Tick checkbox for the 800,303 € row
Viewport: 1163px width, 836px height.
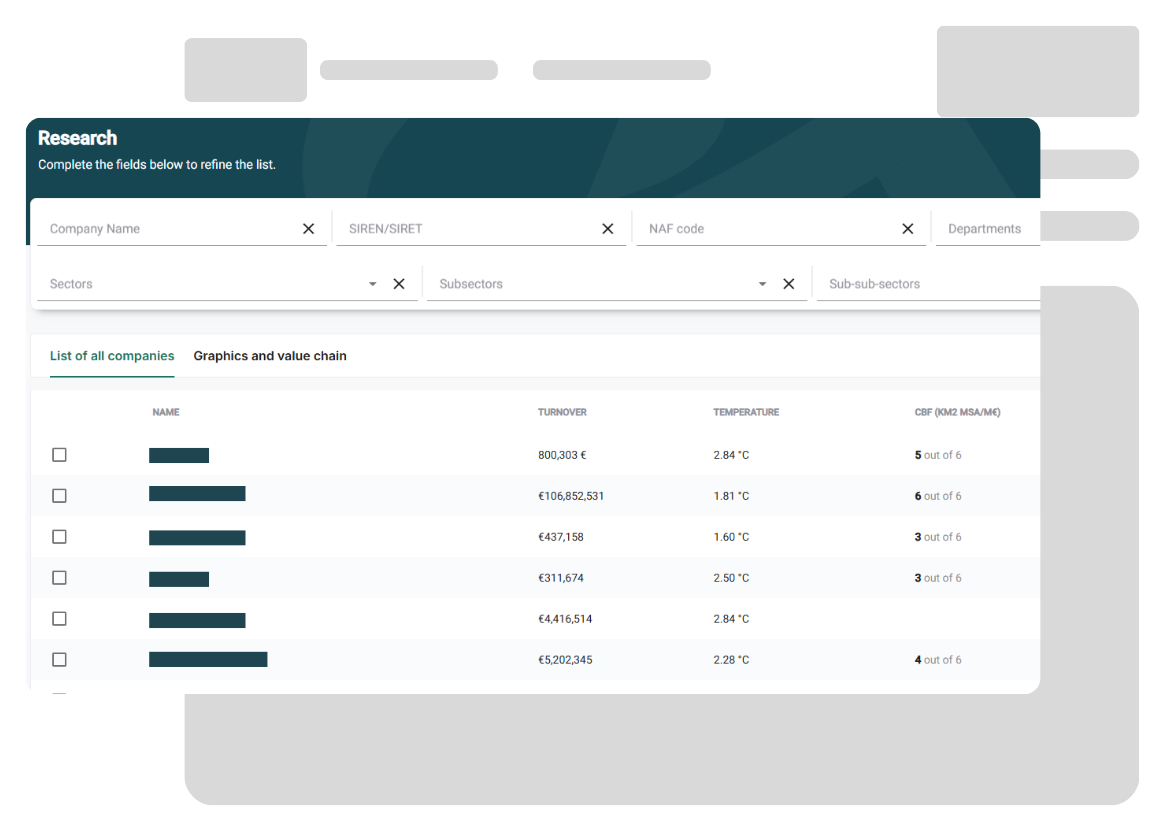(59, 455)
